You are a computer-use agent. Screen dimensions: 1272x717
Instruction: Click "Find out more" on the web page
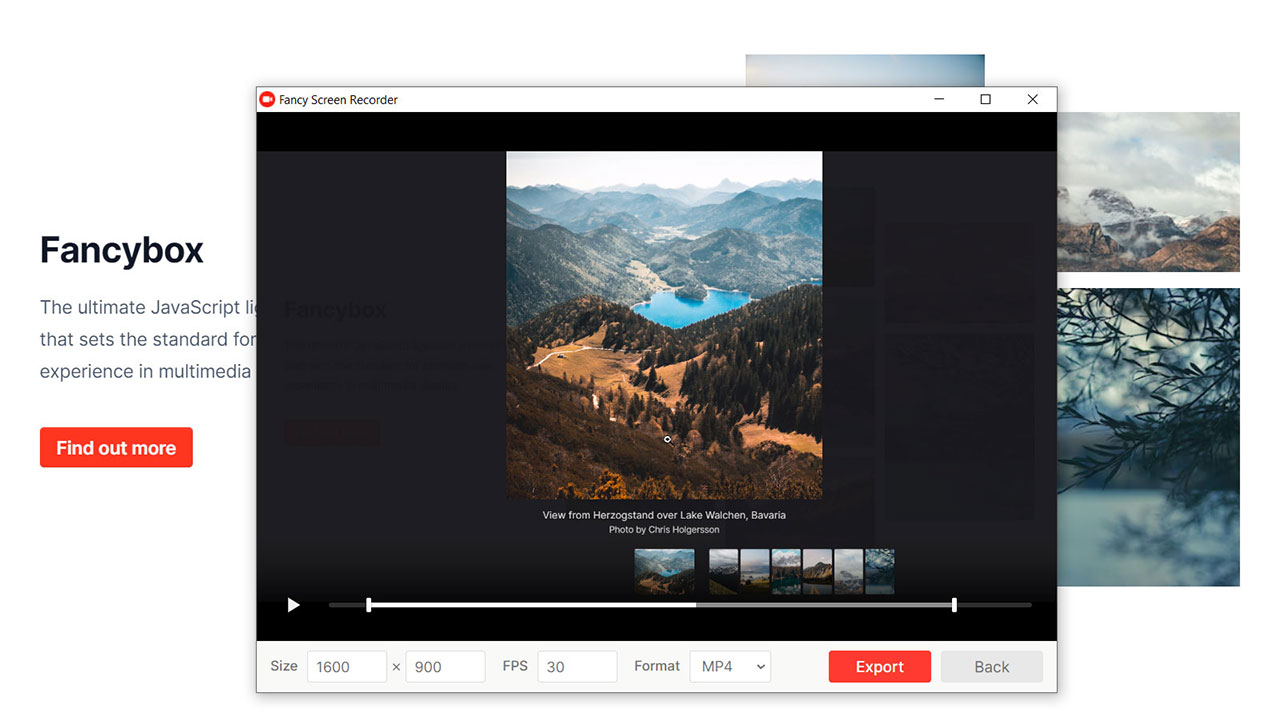click(x=116, y=448)
